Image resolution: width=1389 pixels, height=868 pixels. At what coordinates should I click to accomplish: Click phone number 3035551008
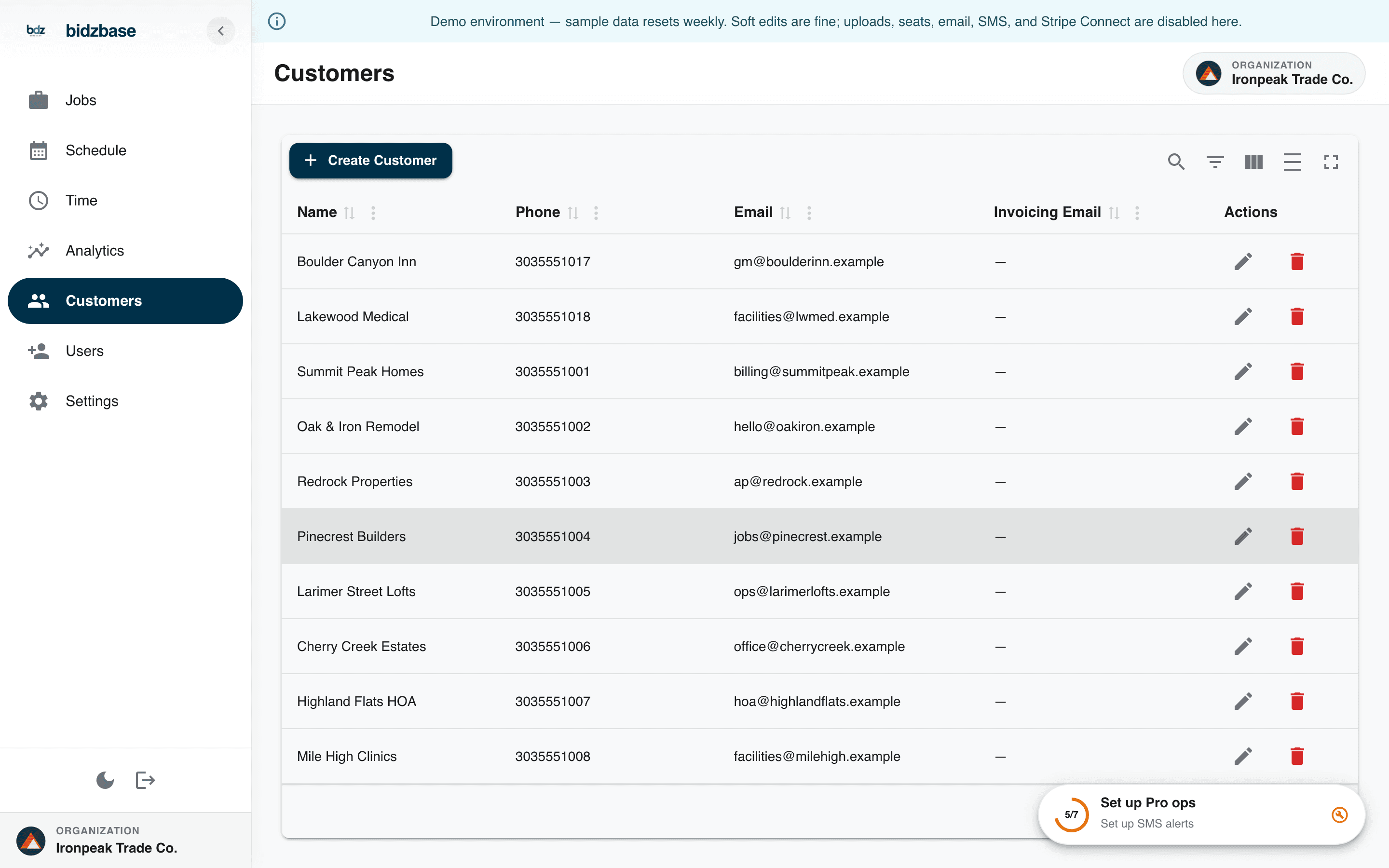click(553, 757)
